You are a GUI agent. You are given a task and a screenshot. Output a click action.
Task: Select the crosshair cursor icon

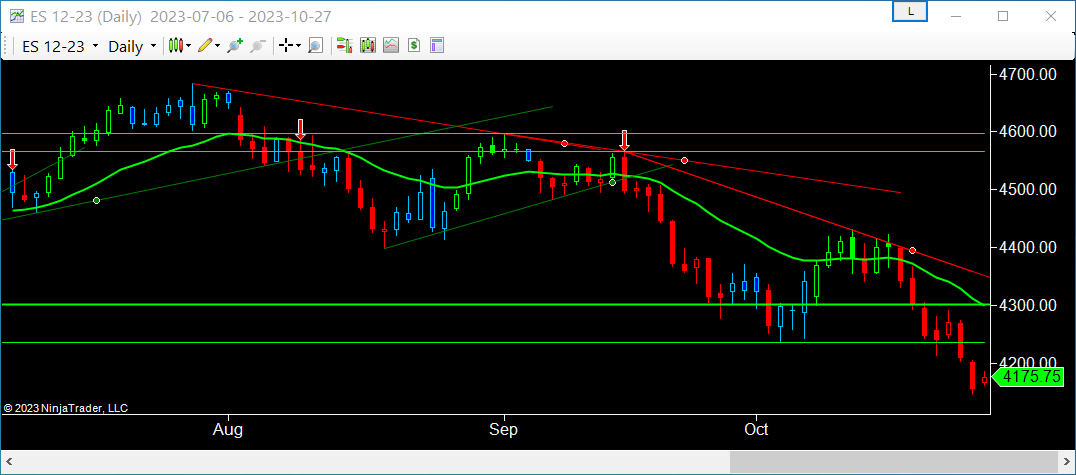click(x=286, y=46)
